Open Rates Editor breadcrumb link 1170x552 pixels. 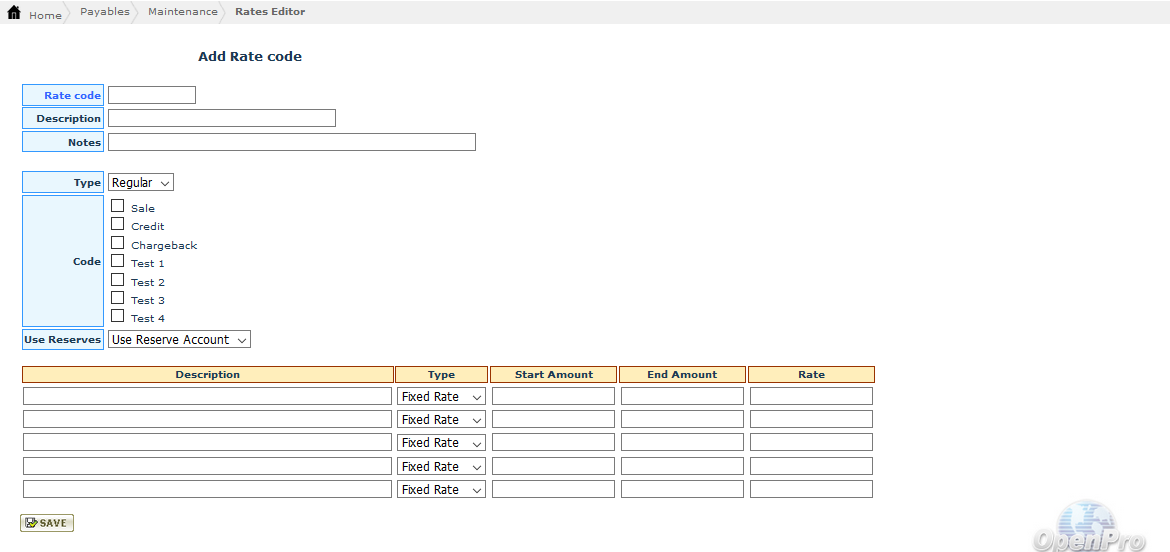270,12
